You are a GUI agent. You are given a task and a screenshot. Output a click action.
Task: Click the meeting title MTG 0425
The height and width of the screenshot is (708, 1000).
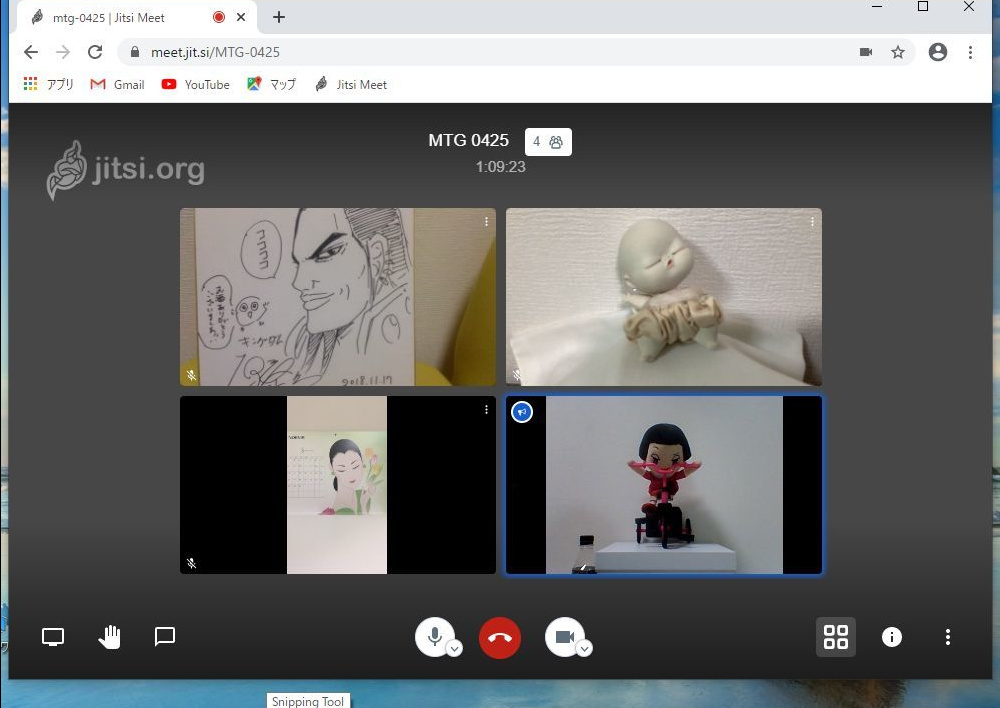click(x=469, y=140)
